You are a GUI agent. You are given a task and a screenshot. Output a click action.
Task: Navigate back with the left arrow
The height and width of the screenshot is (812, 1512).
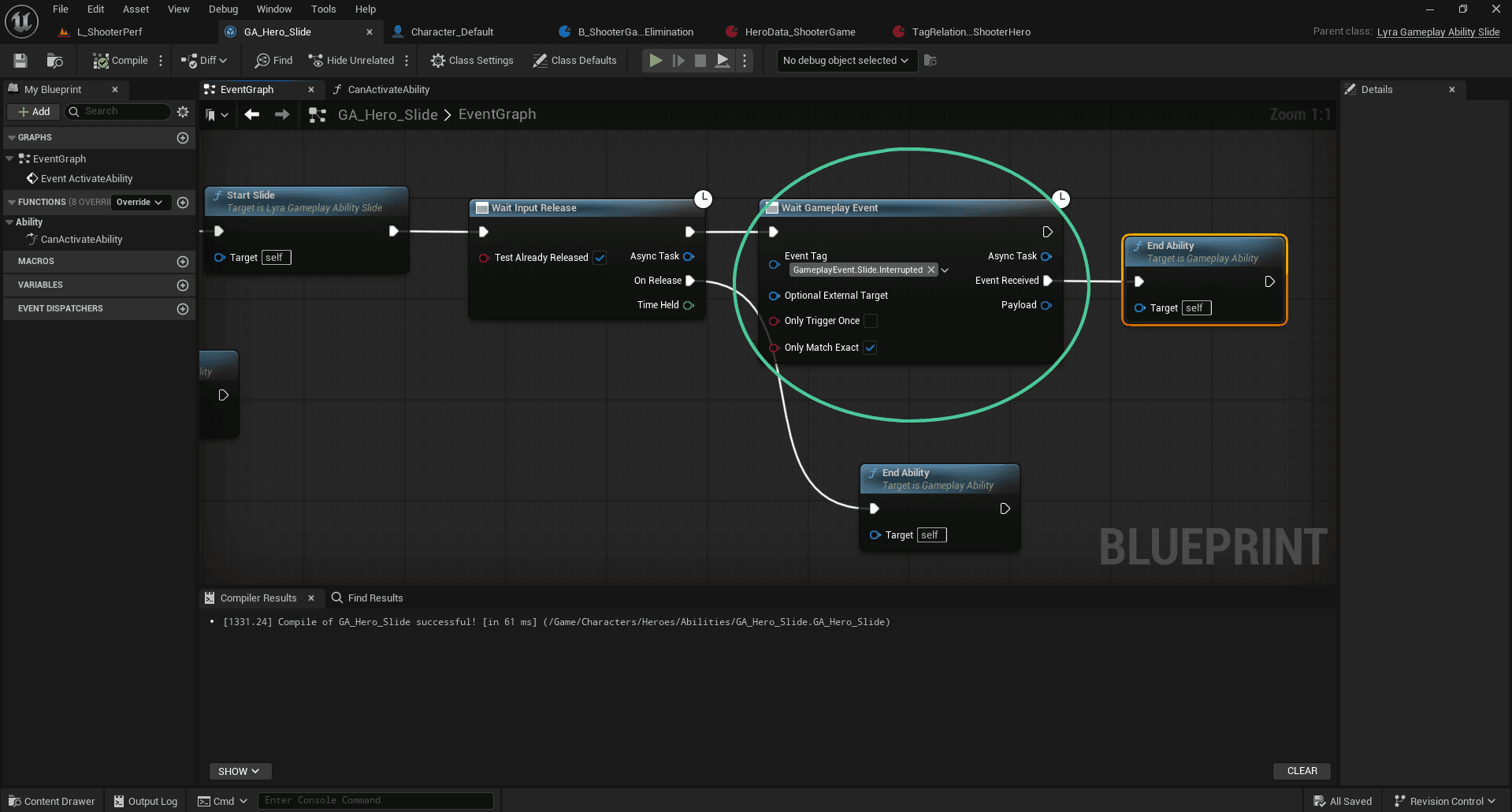[x=252, y=115]
